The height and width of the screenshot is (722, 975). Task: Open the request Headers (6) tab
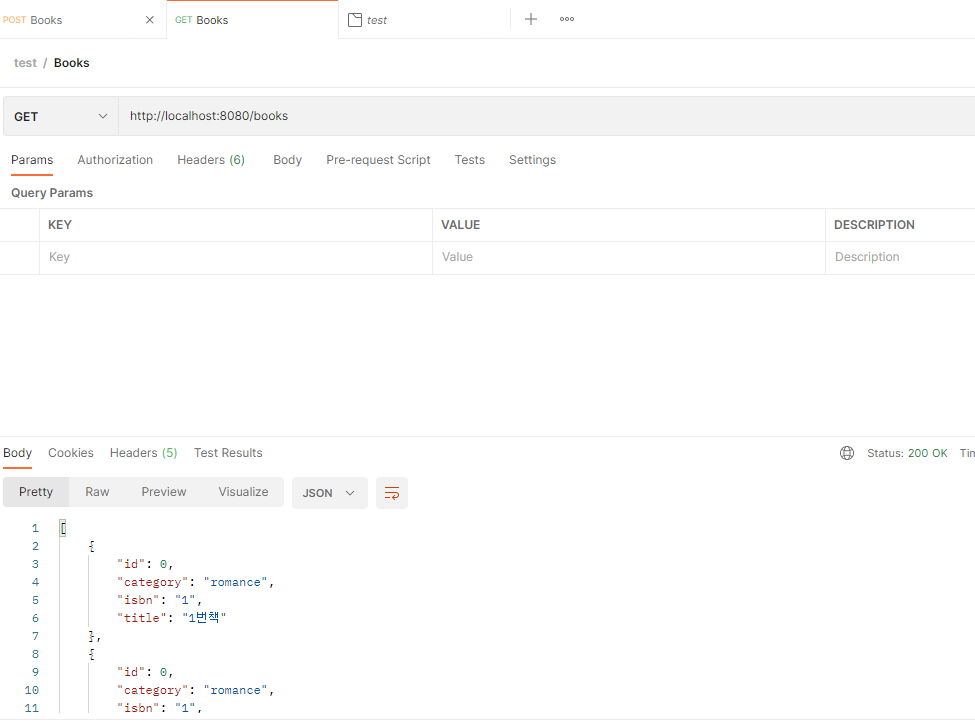tap(211, 160)
